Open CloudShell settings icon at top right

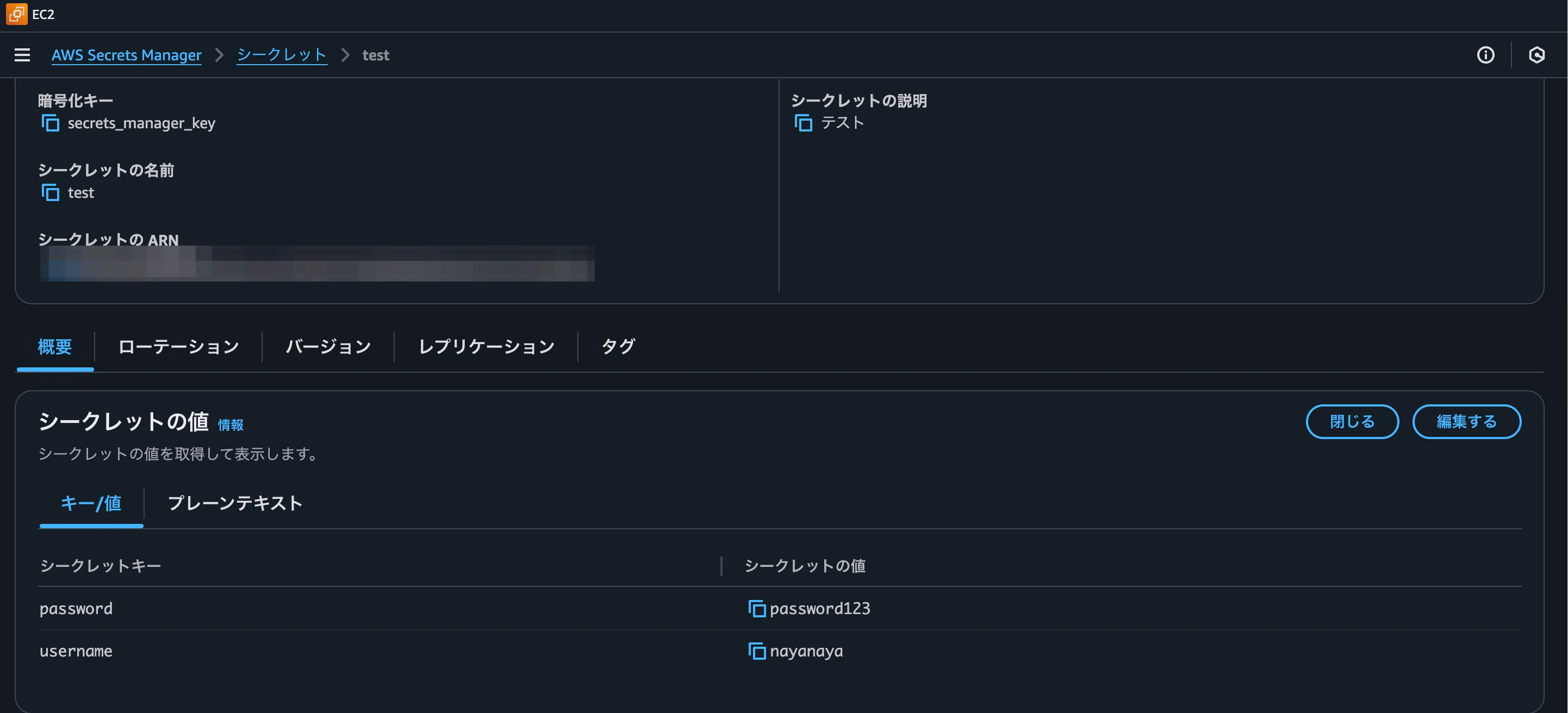(1538, 55)
